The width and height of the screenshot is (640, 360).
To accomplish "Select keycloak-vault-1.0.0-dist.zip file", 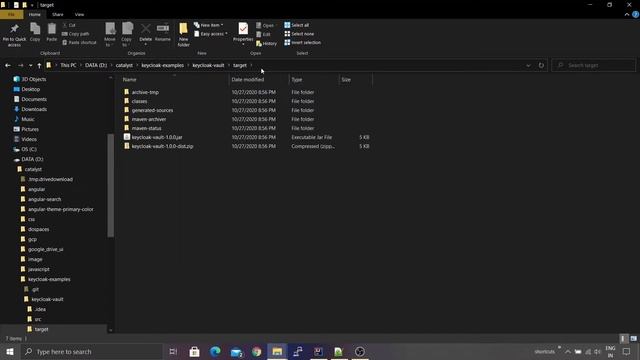I will click(162, 146).
